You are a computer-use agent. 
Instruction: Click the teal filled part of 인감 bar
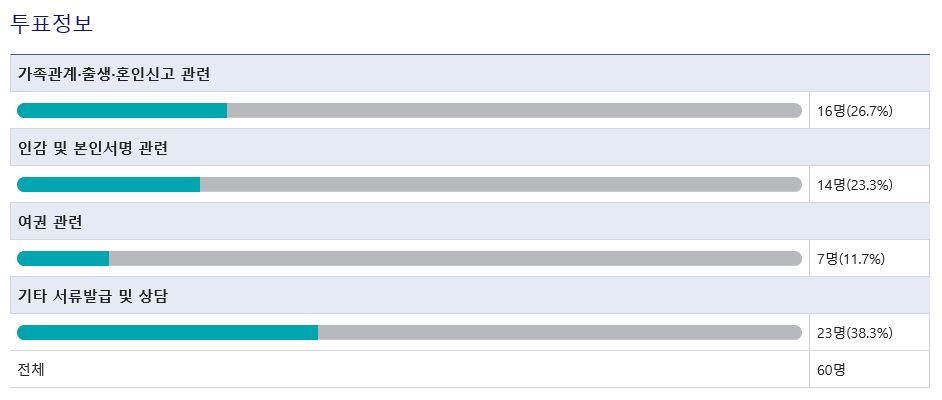point(108,184)
